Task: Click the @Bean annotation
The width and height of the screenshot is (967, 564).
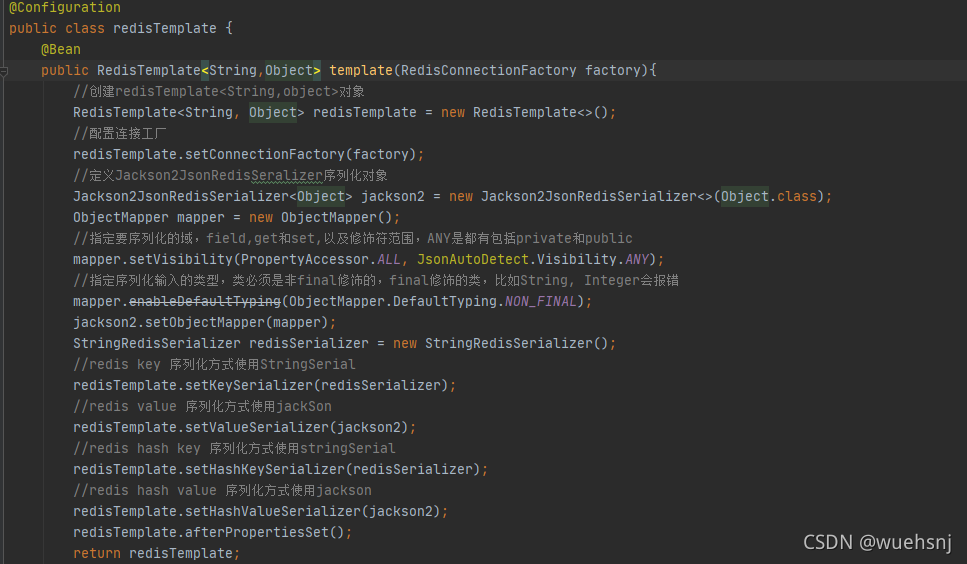Action: point(60,49)
